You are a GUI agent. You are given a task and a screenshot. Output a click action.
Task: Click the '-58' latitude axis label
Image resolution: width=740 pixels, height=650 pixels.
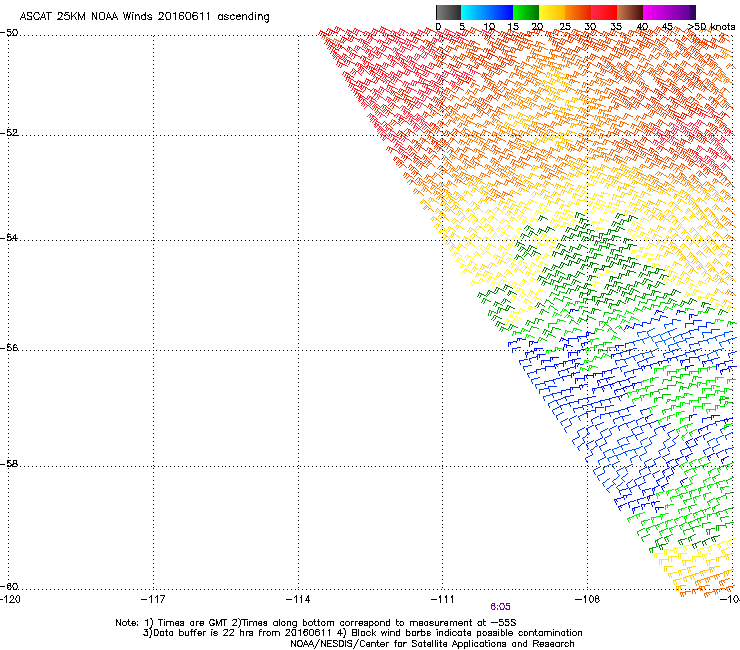(x=9, y=464)
